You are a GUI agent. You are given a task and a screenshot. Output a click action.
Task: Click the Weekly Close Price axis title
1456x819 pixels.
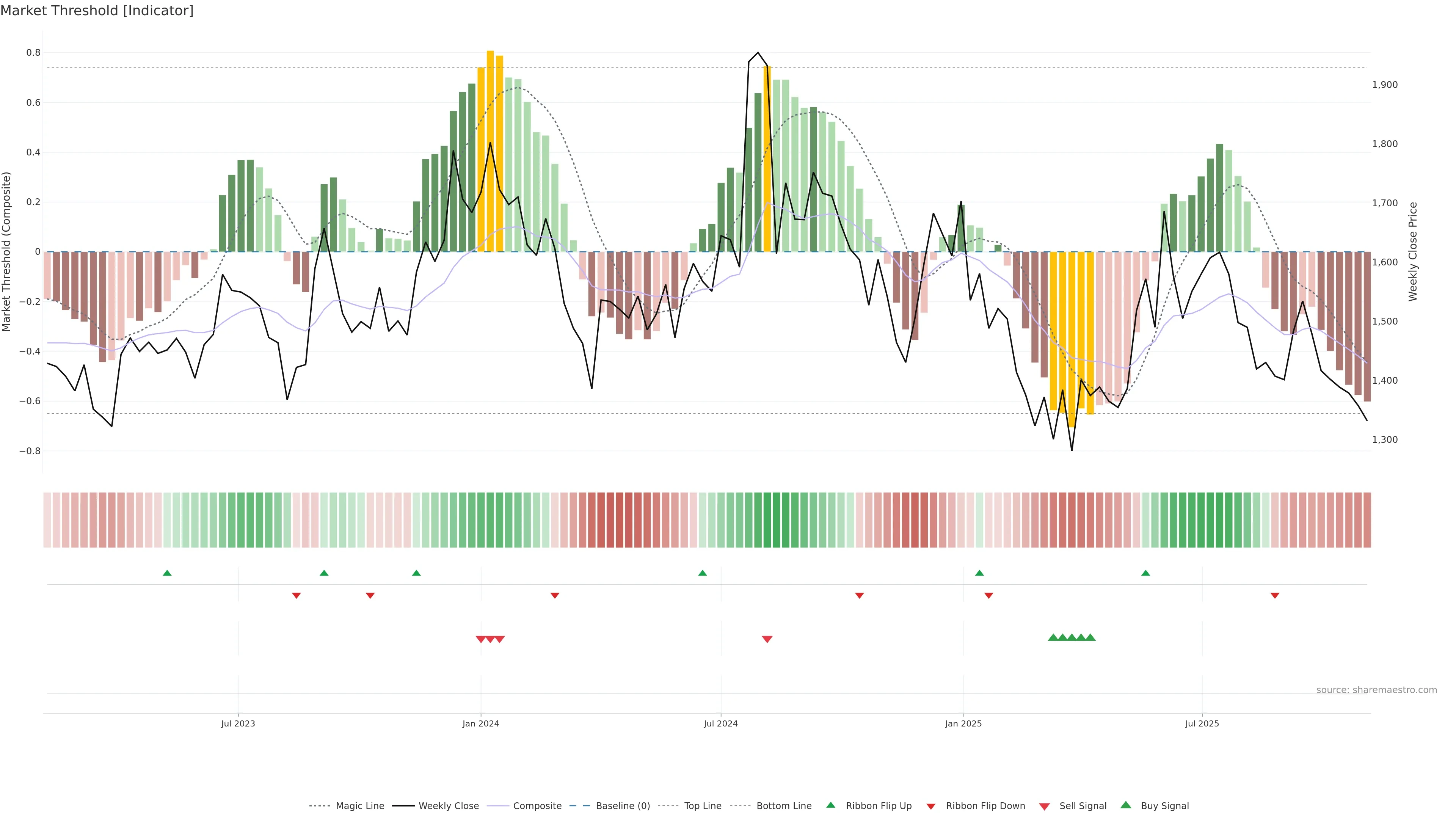[1413, 251]
